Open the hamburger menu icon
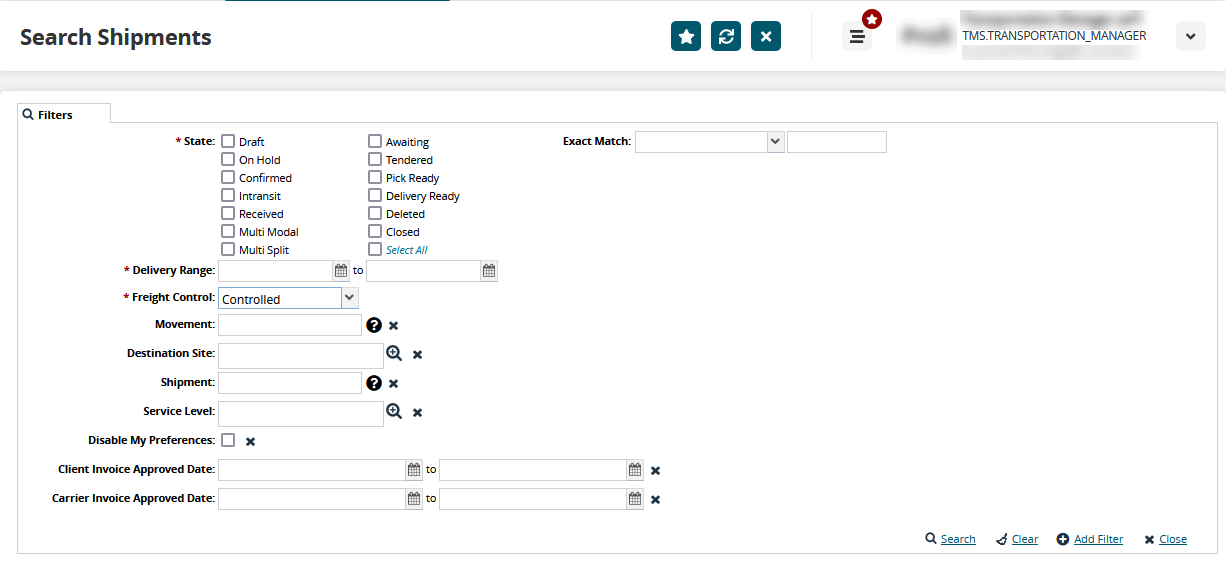The width and height of the screenshot is (1226, 577). pyautogui.click(x=856, y=37)
